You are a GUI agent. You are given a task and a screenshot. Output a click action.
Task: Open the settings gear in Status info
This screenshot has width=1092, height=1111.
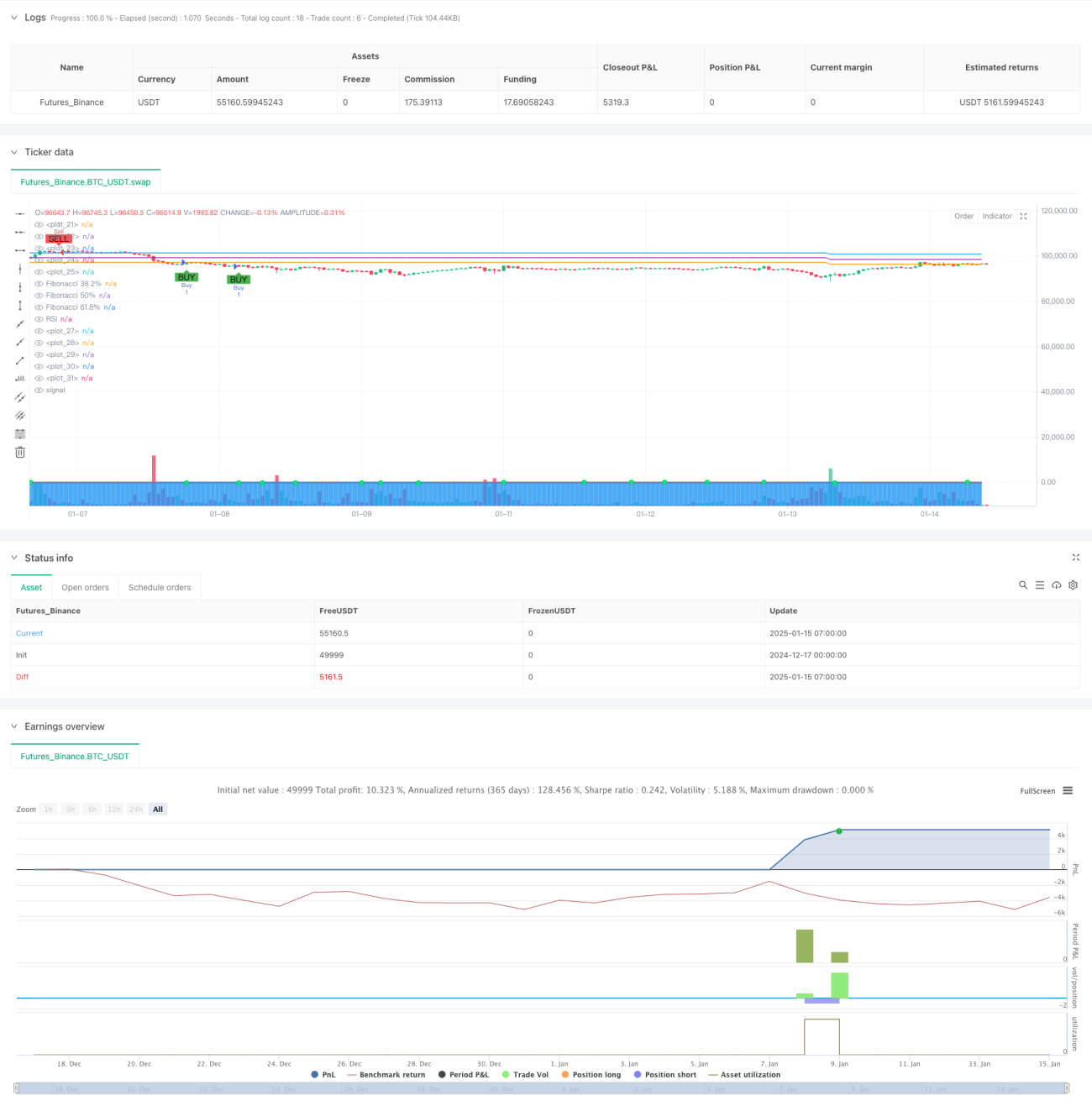click(1073, 585)
